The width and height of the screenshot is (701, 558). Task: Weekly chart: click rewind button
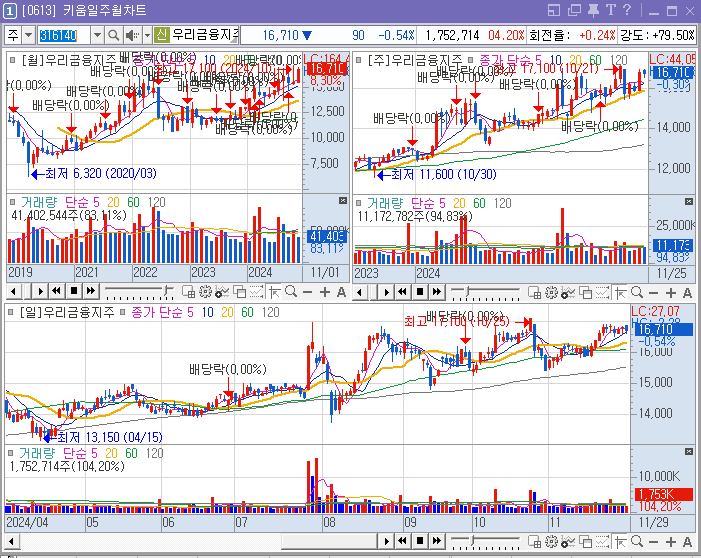(403, 292)
